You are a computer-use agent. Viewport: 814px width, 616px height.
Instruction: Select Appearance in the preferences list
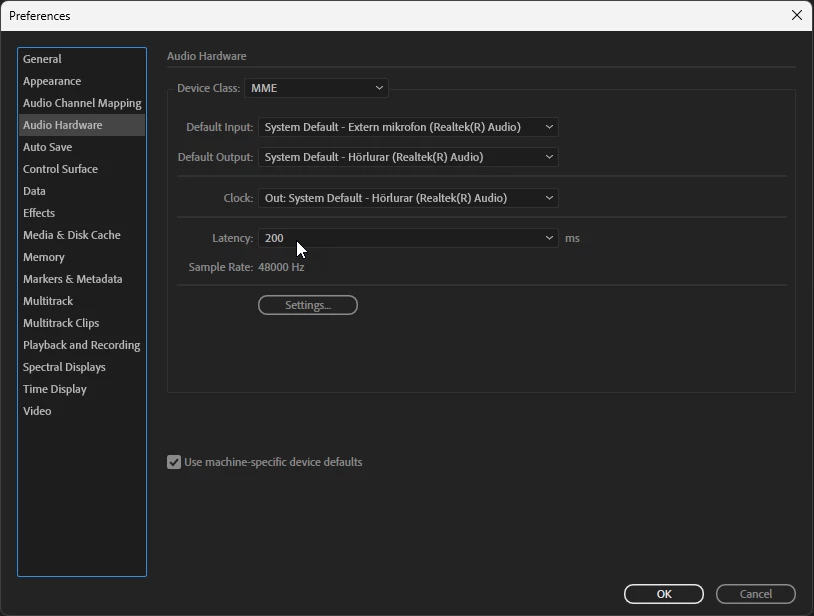82,81
